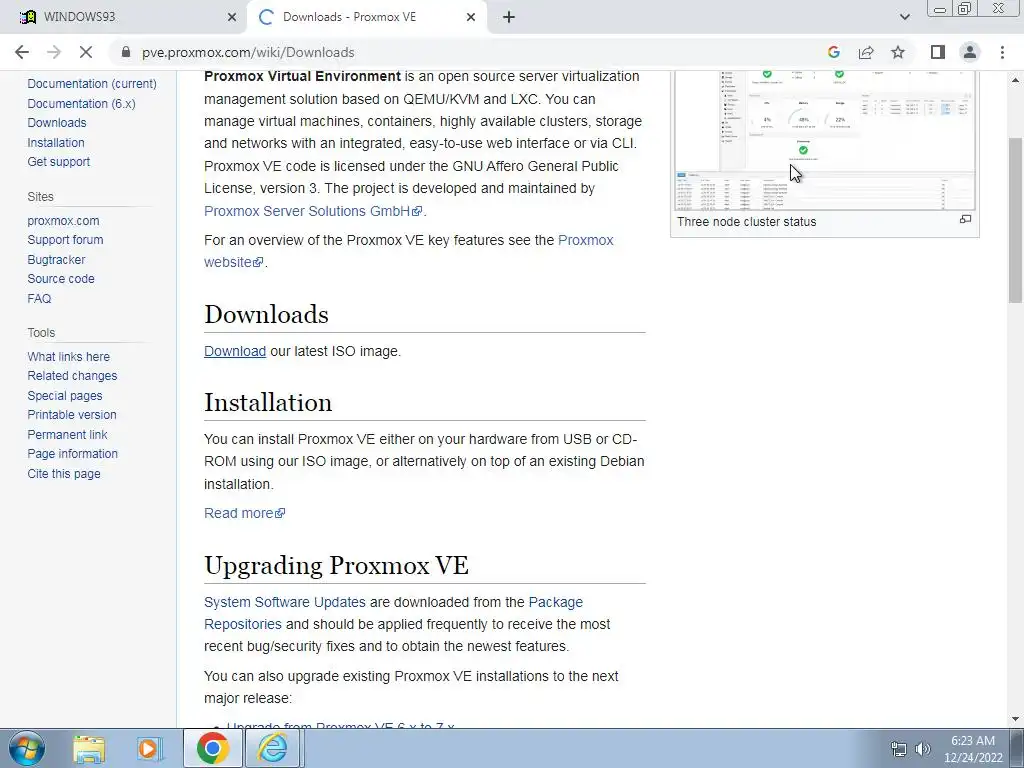The height and width of the screenshot is (768, 1024).
Task: Click scrollbar up arrow
Action: click(x=1016, y=80)
